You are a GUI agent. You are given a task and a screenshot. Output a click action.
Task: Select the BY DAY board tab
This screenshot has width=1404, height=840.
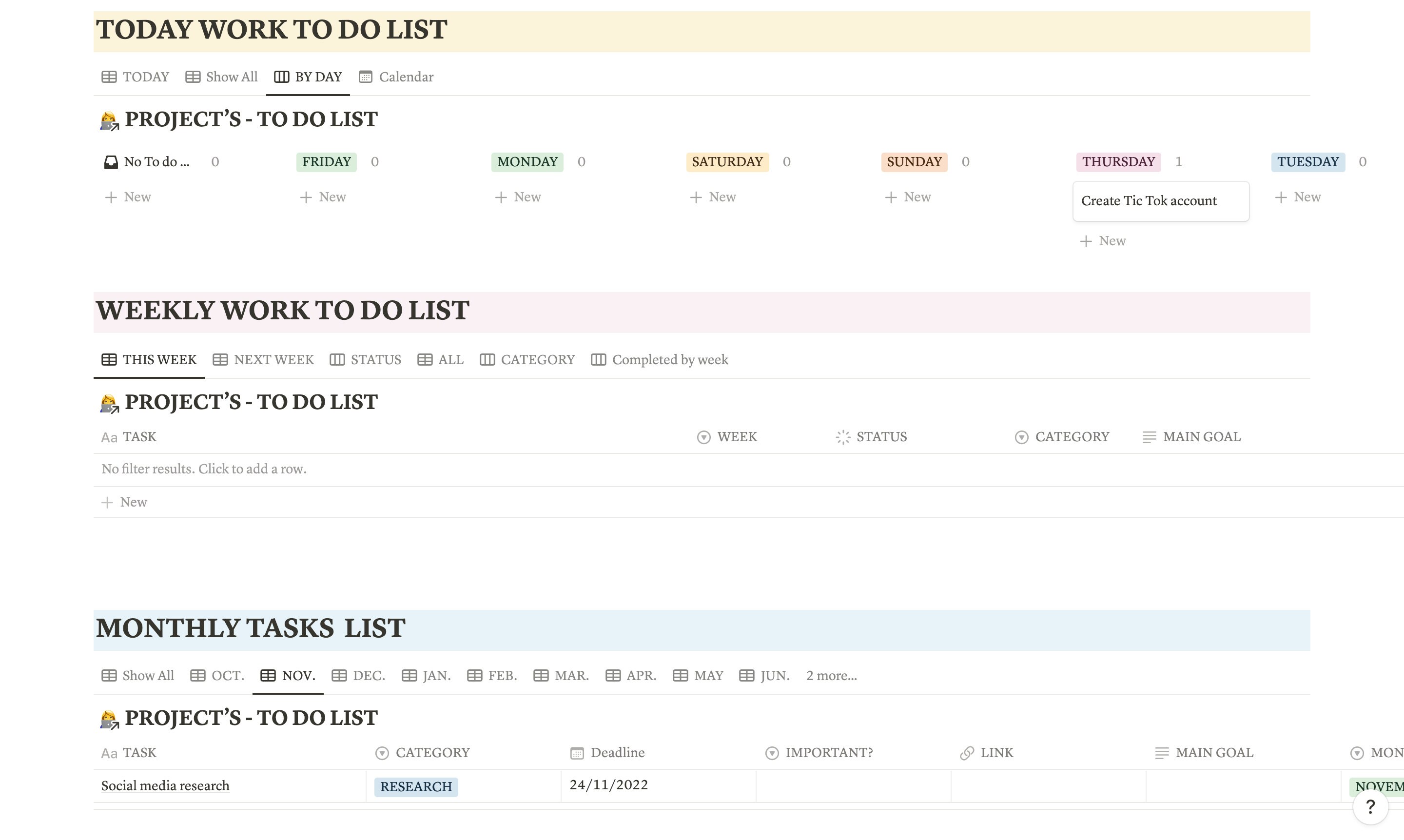pos(308,77)
